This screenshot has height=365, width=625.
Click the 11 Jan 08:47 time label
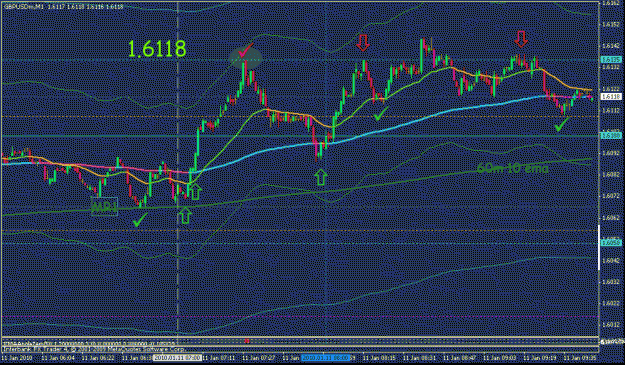(460, 358)
